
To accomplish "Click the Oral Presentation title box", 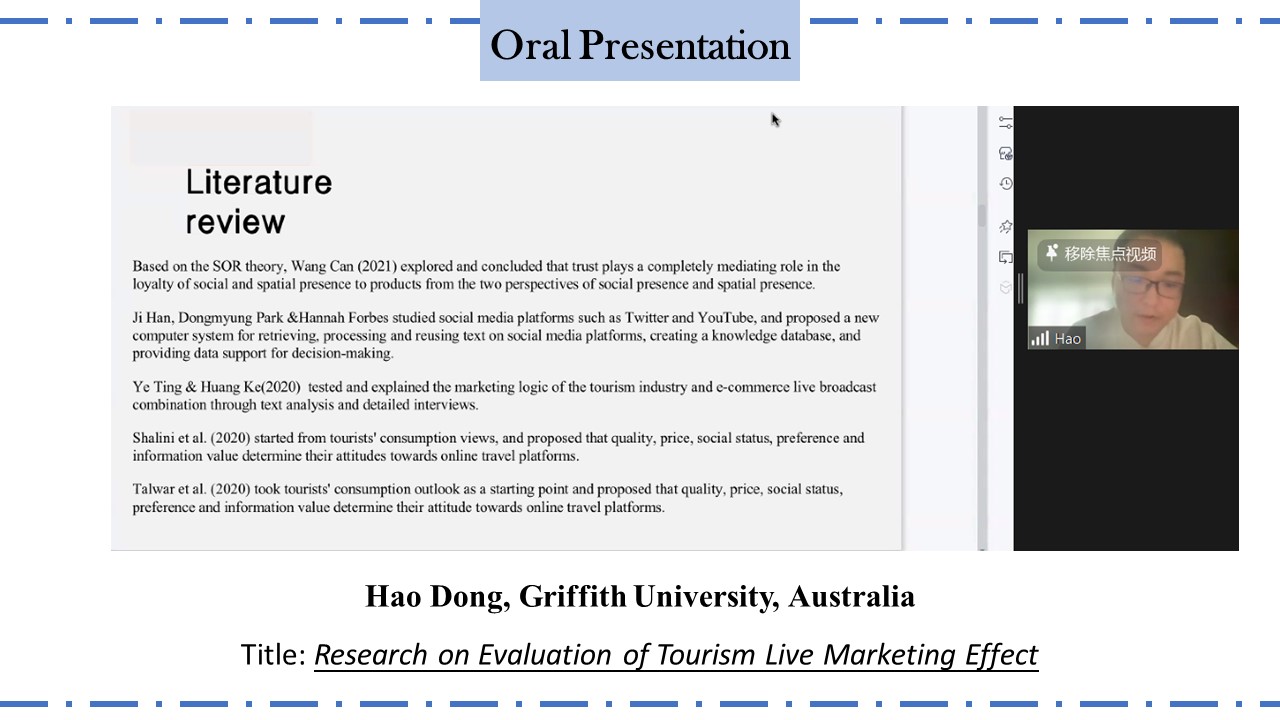I will coord(640,41).
